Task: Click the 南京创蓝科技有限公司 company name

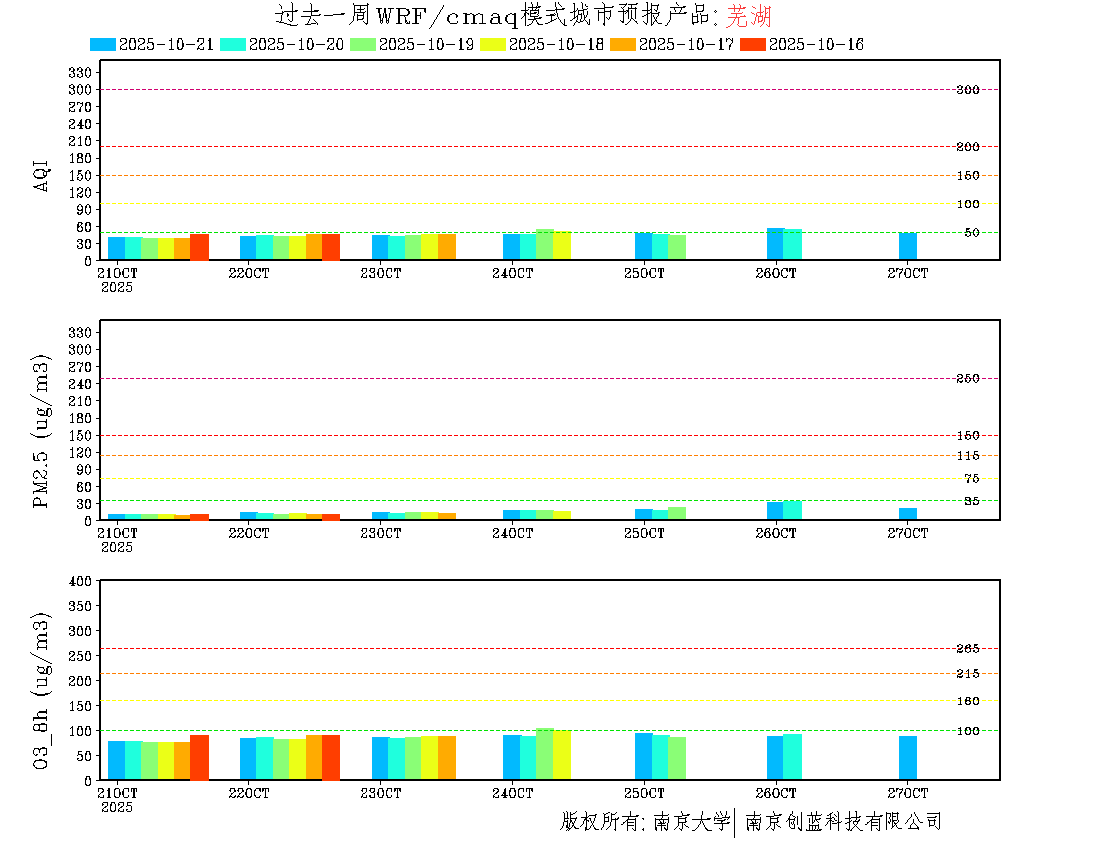Action: (843, 822)
